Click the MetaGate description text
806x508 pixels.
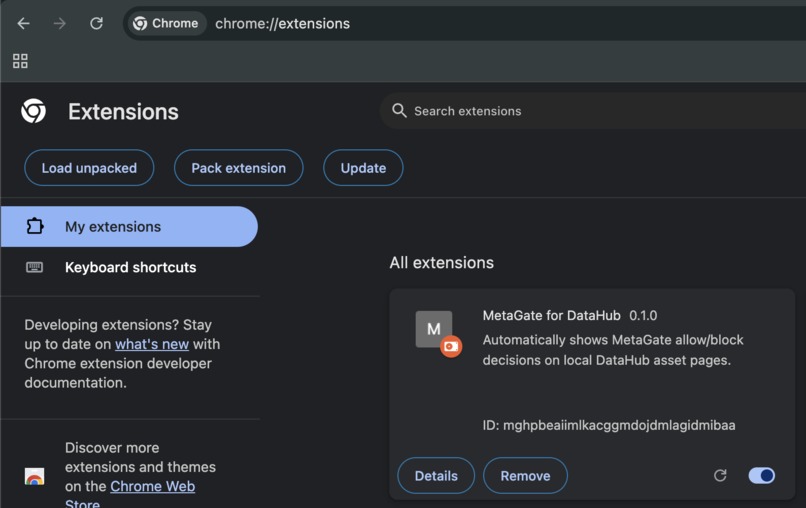coord(613,350)
